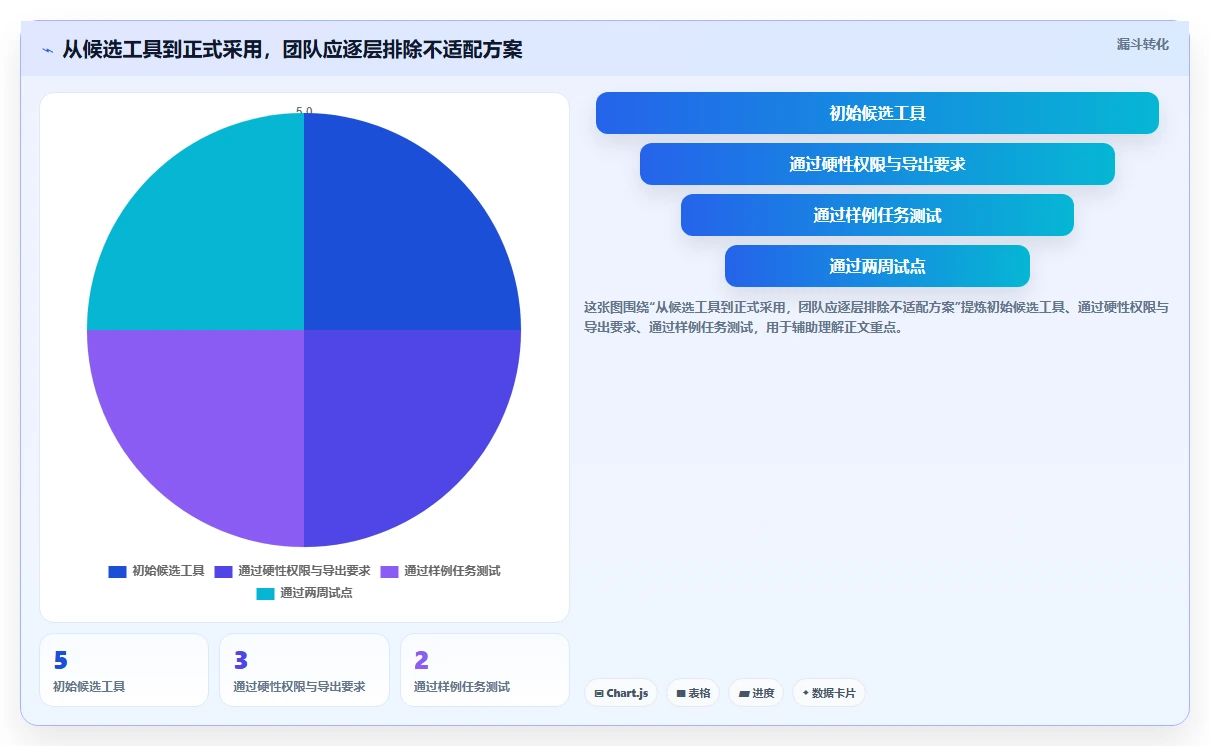Viewport: 1210px width, 746px height.
Task: Toggle 初始候选工具 legend swatch
Action: (117, 571)
